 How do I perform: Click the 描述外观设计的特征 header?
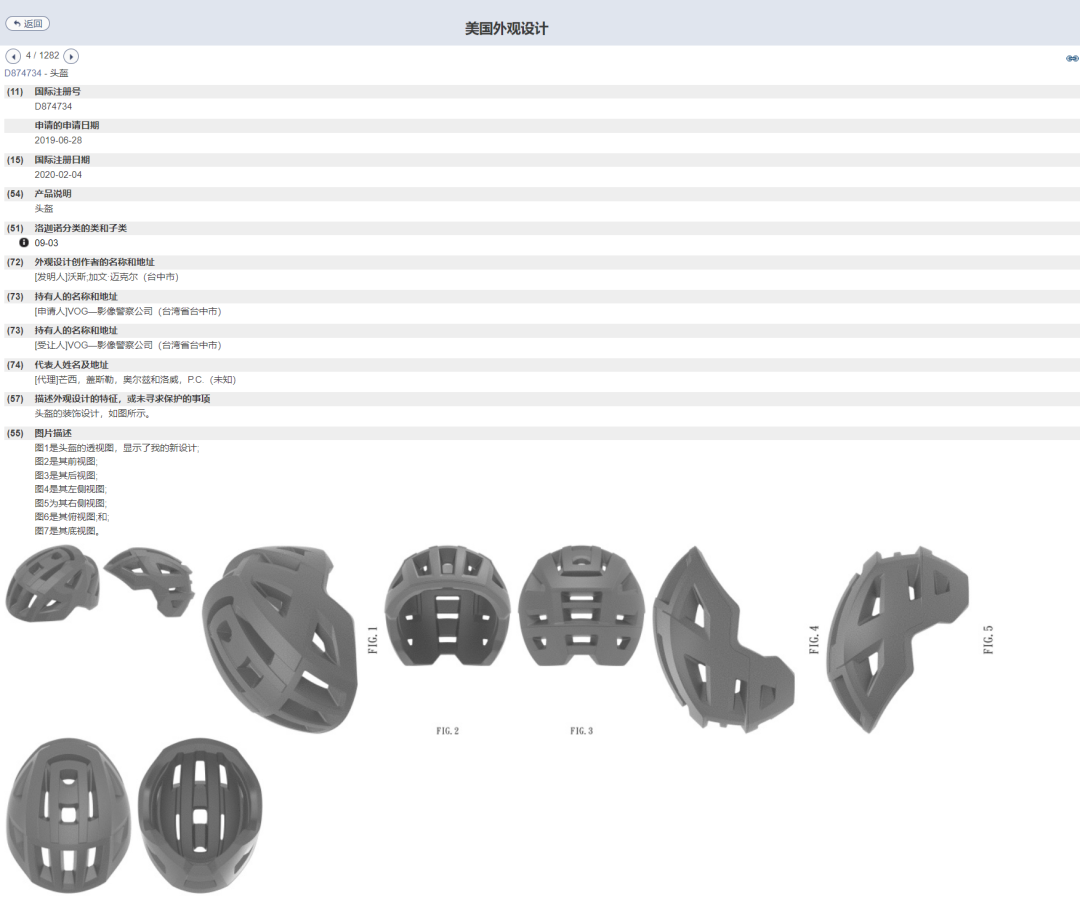(x=123, y=398)
